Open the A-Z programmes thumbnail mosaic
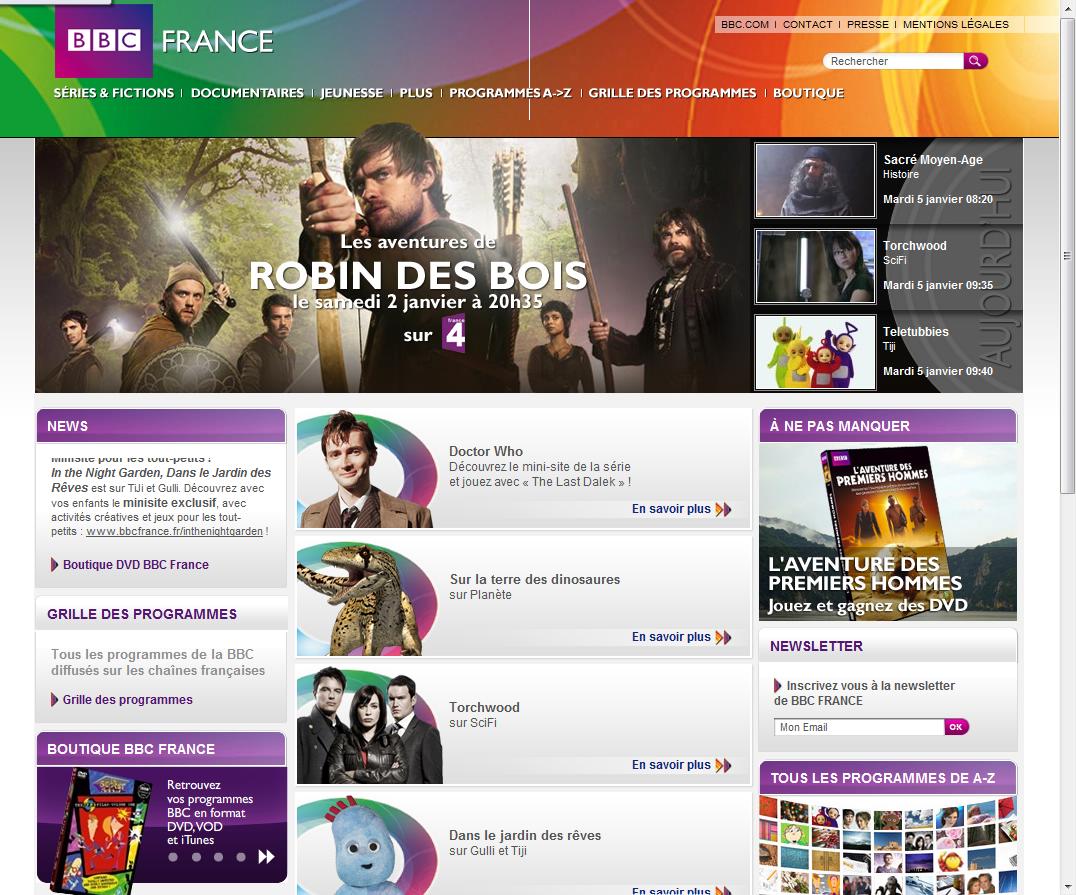 coord(888,845)
